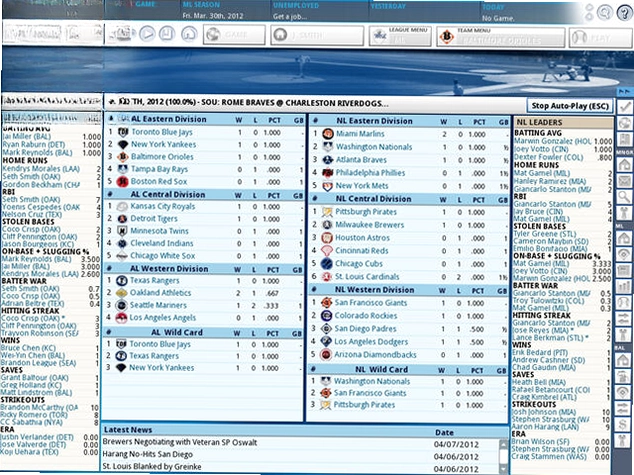Open the PLAY menu button

(599, 38)
